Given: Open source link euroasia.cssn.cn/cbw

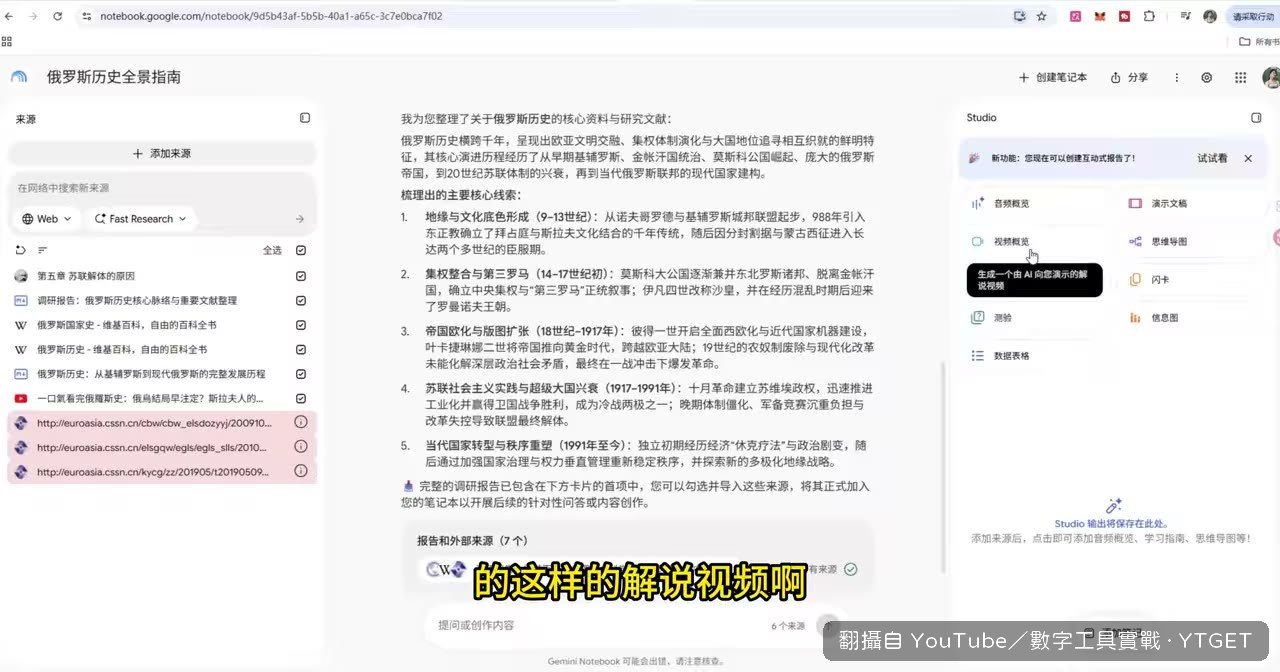Looking at the screenshot, I should click(153, 422).
